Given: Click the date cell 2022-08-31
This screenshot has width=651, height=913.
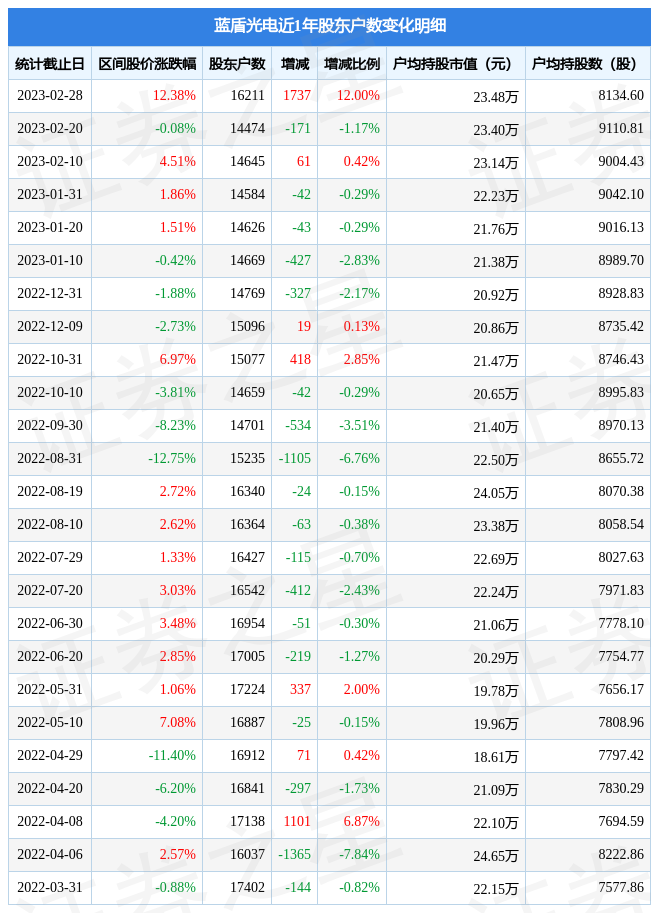Looking at the screenshot, I should [x=50, y=458].
